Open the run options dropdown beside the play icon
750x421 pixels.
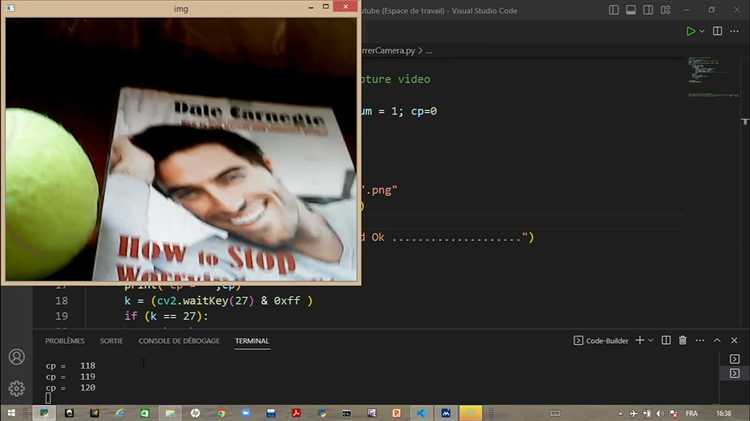[x=702, y=31]
